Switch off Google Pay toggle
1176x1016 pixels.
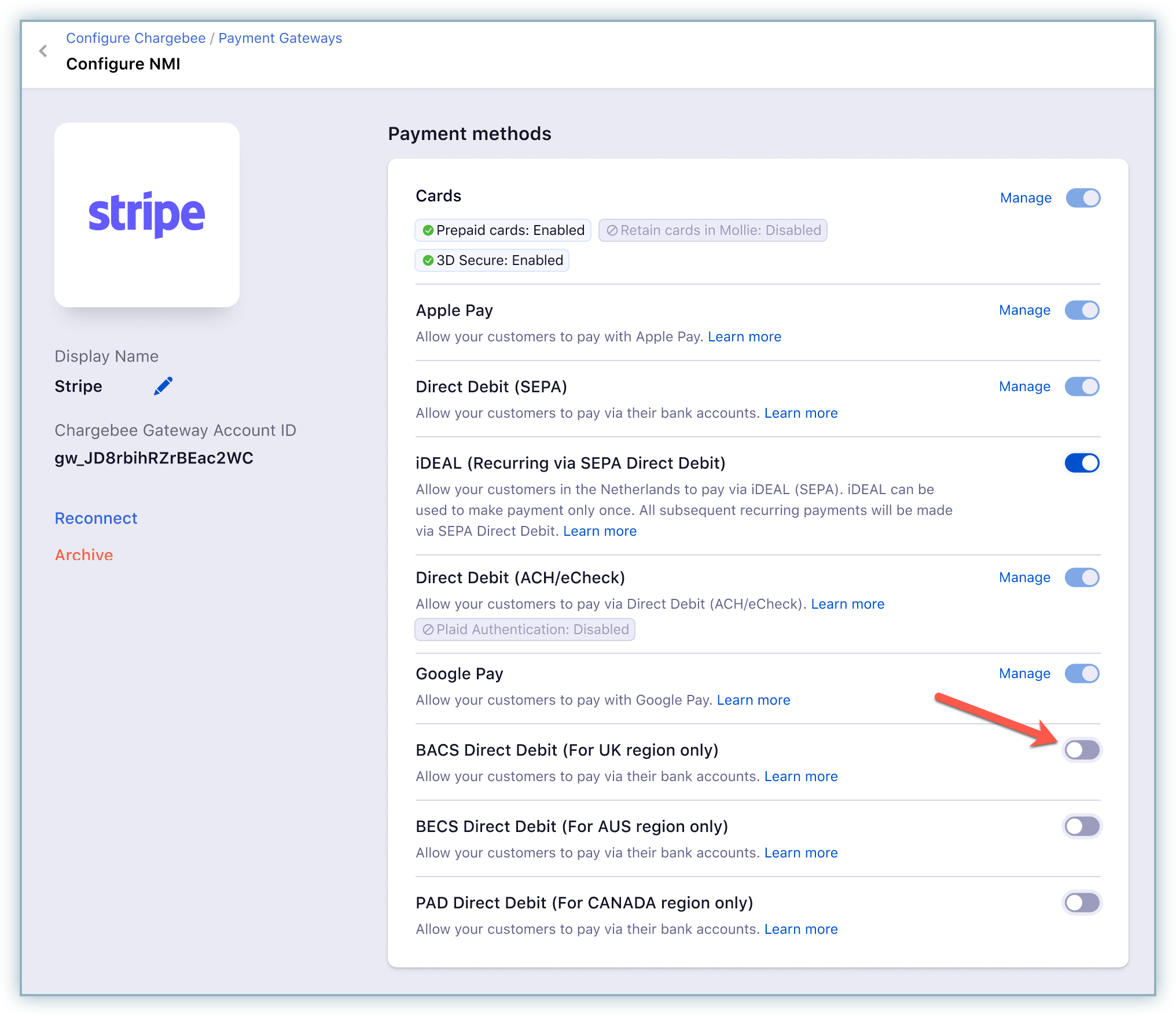coord(1082,673)
